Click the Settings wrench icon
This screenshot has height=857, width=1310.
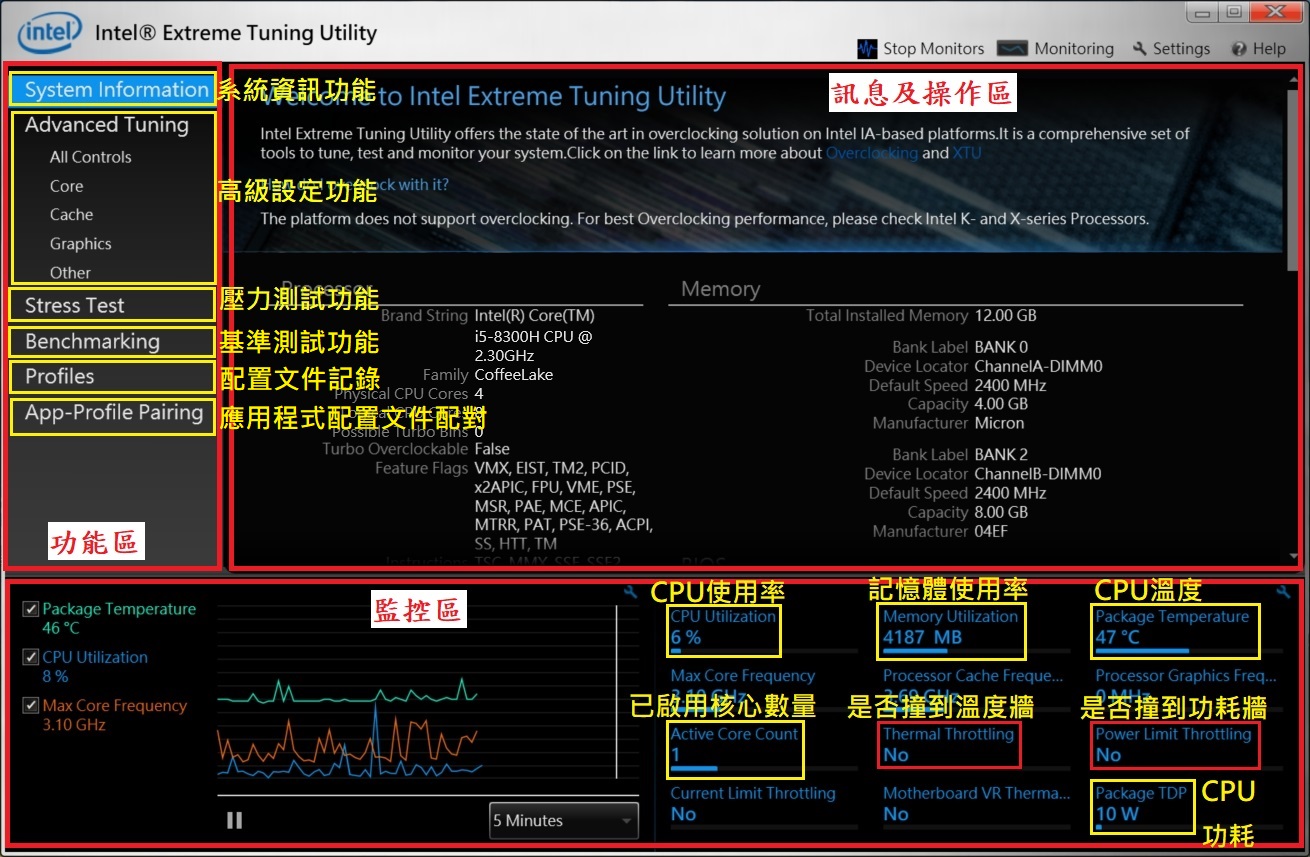(x=1140, y=49)
